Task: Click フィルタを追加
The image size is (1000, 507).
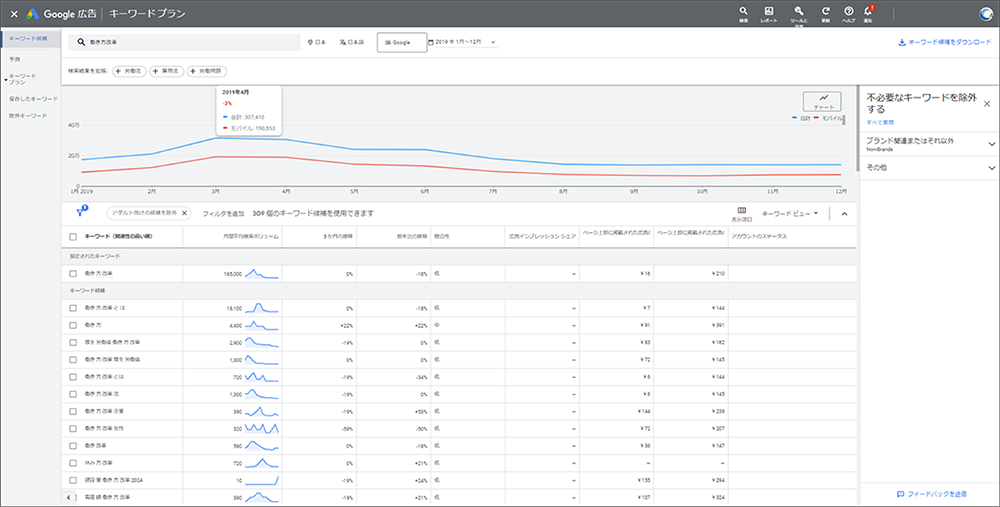Action: pyautogui.click(x=223, y=214)
